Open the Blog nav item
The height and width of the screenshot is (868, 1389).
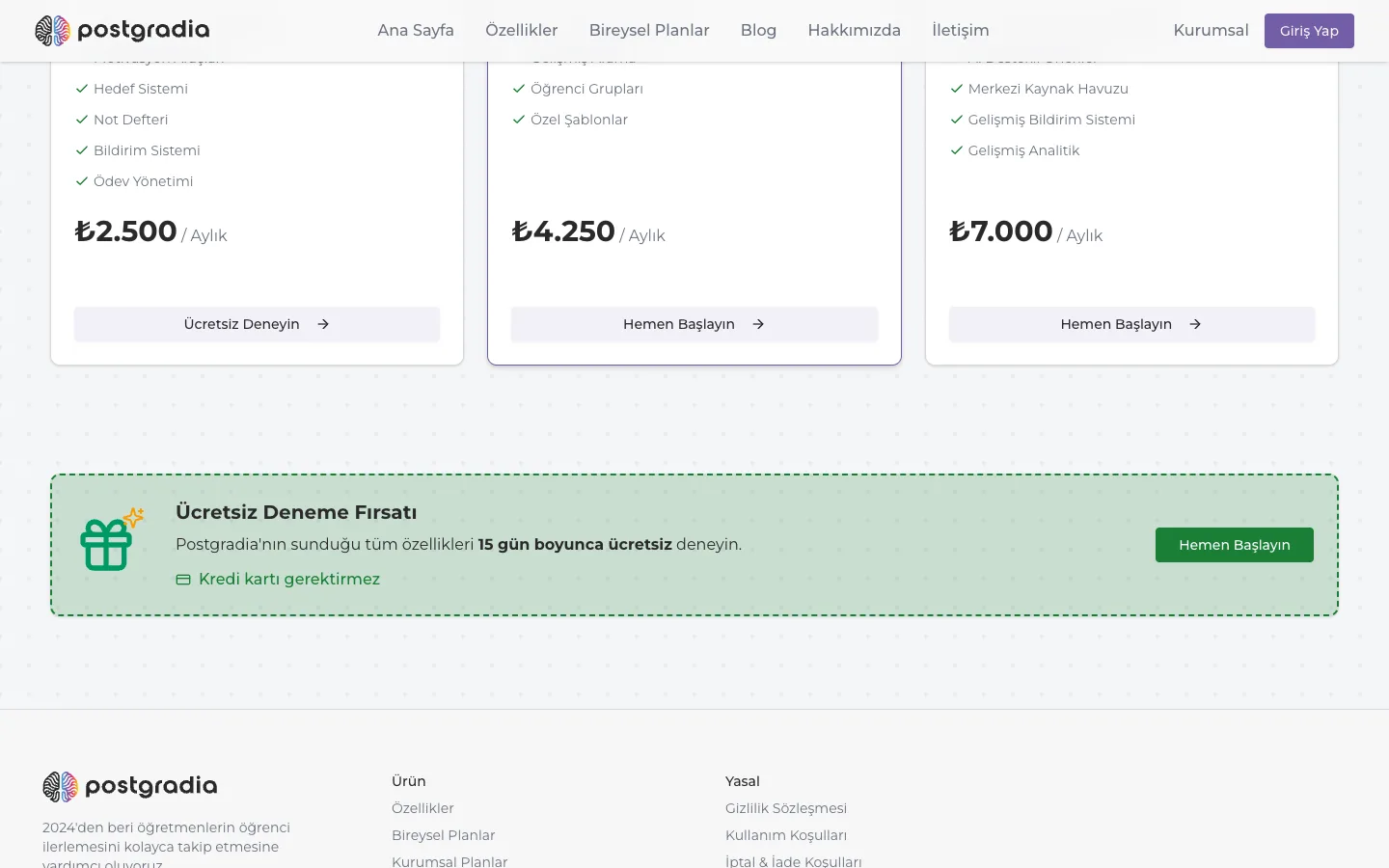[x=758, y=30]
